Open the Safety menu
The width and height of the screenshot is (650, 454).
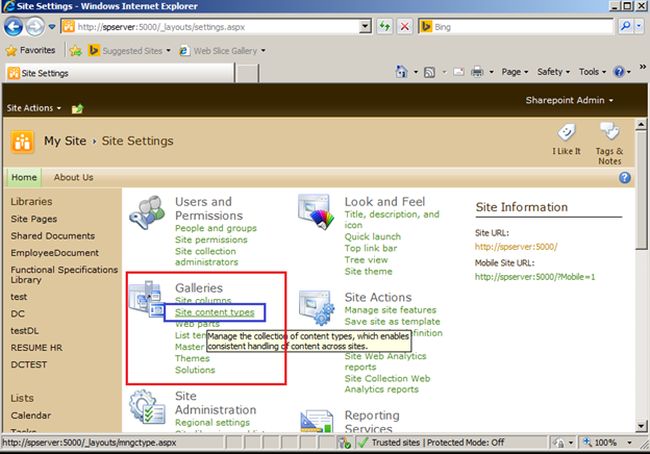pyautogui.click(x=553, y=72)
